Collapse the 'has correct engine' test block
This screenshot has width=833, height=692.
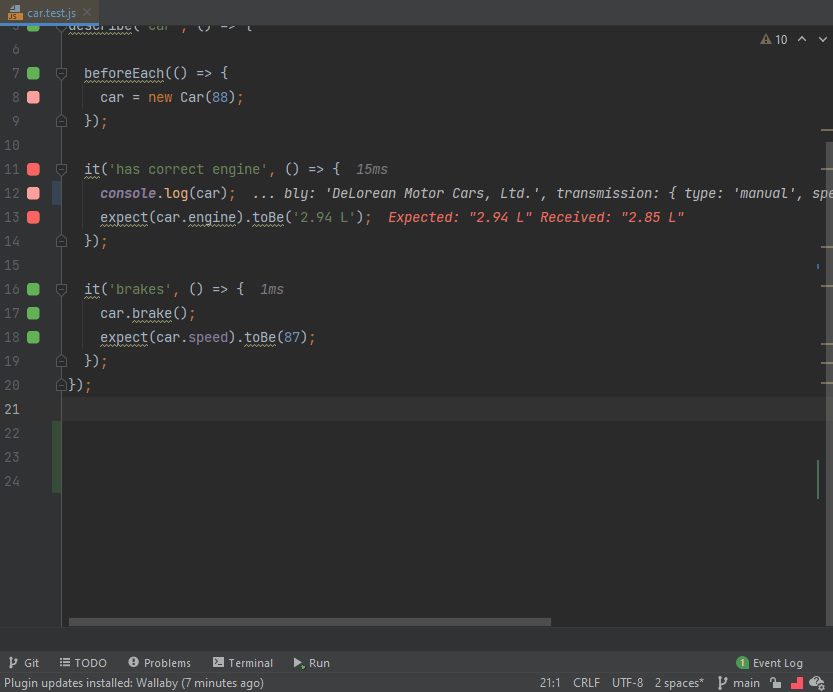(x=61, y=170)
